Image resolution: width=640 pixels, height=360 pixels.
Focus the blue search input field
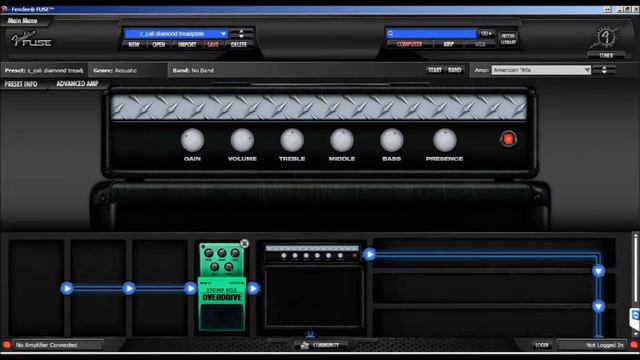pyautogui.click(x=431, y=33)
